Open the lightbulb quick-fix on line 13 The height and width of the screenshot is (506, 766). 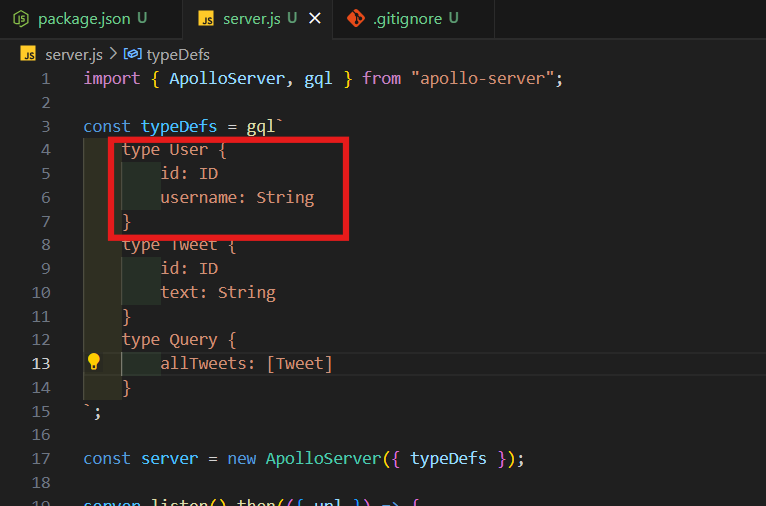coord(93,362)
